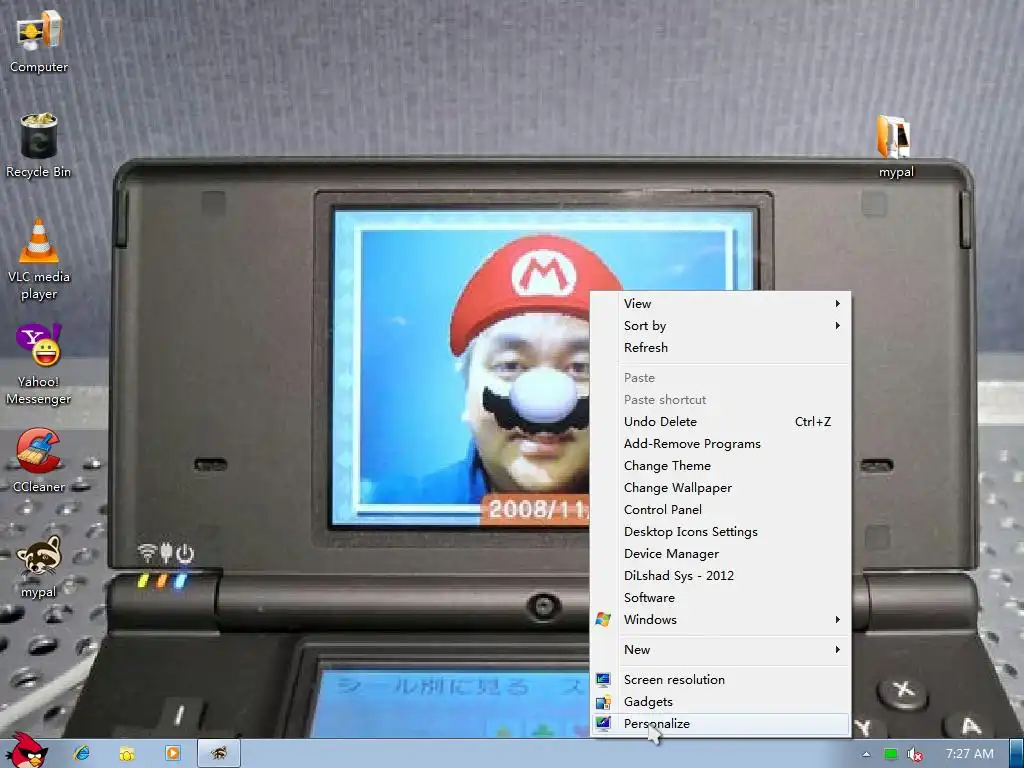This screenshot has height=768, width=1024.
Task: Open Internet Explorer from the taskbar
Action: [82, 753]
